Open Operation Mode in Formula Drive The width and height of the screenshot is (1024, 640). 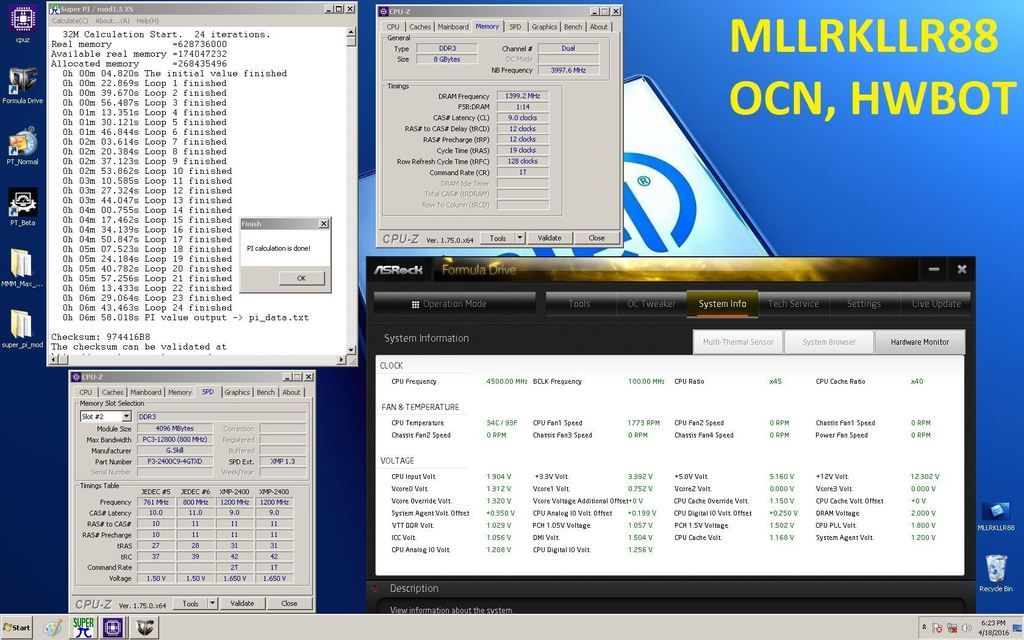coord(455,304)
